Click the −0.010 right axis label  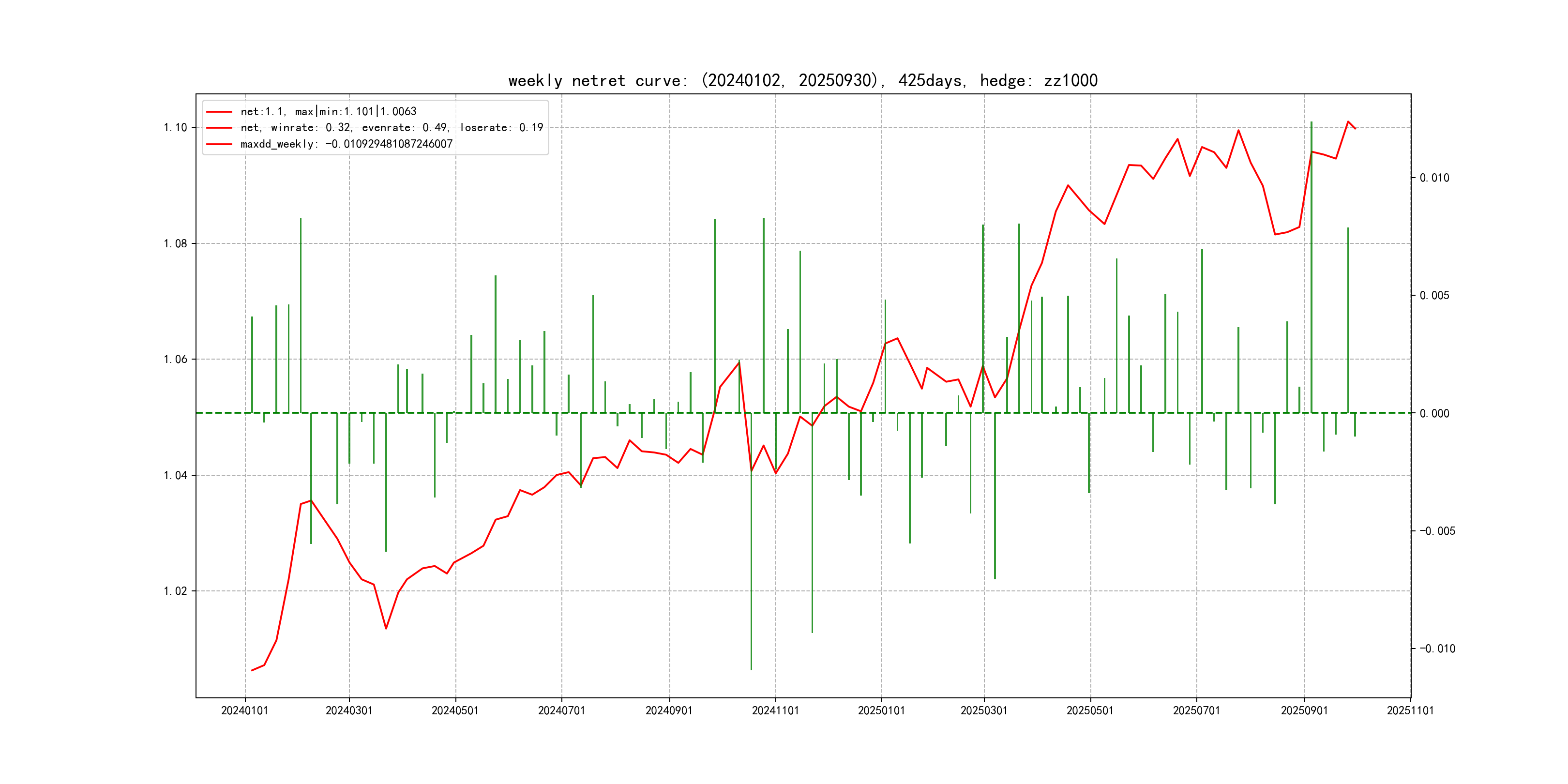pos(1438,649)
